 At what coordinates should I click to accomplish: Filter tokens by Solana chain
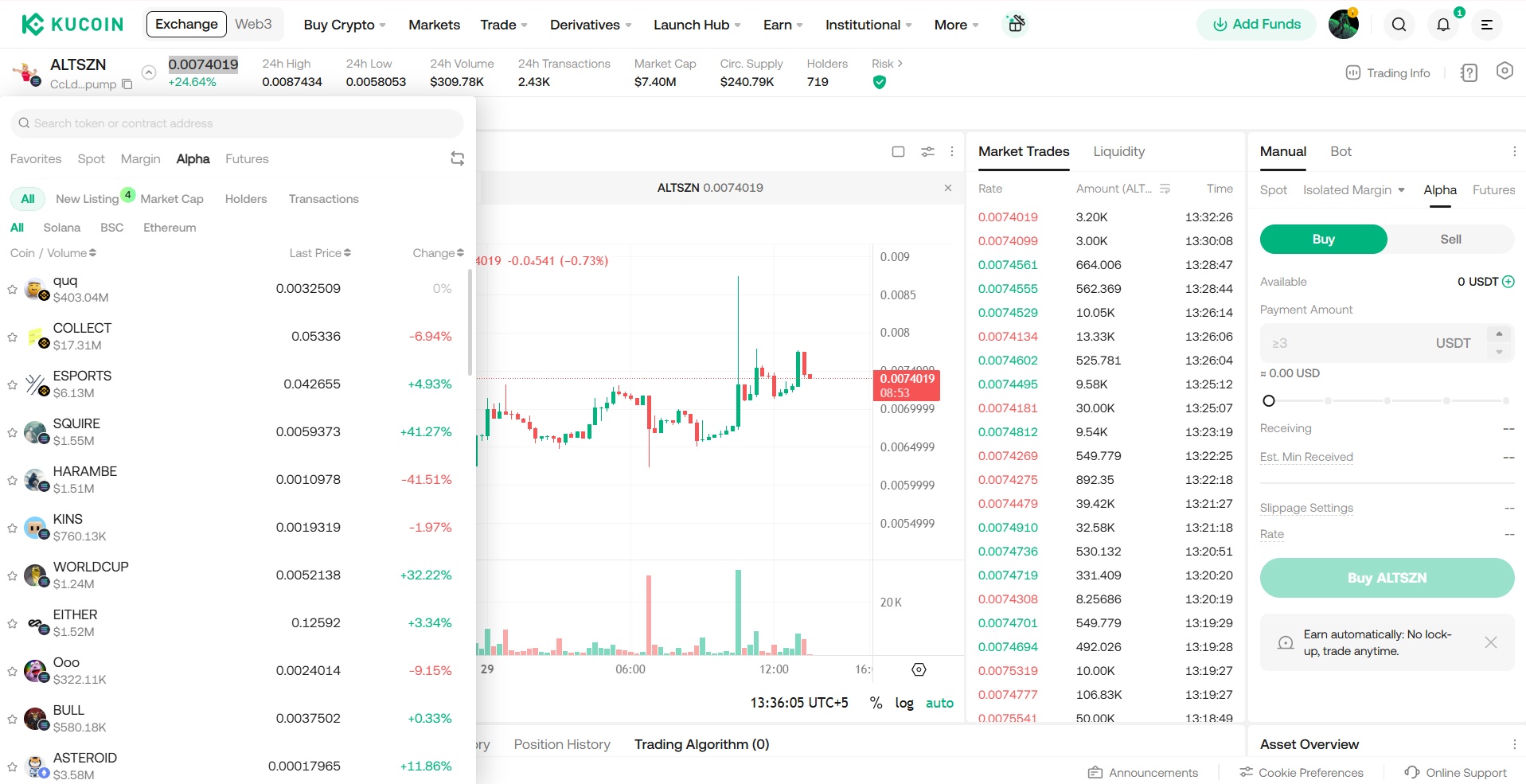(62, 228)
